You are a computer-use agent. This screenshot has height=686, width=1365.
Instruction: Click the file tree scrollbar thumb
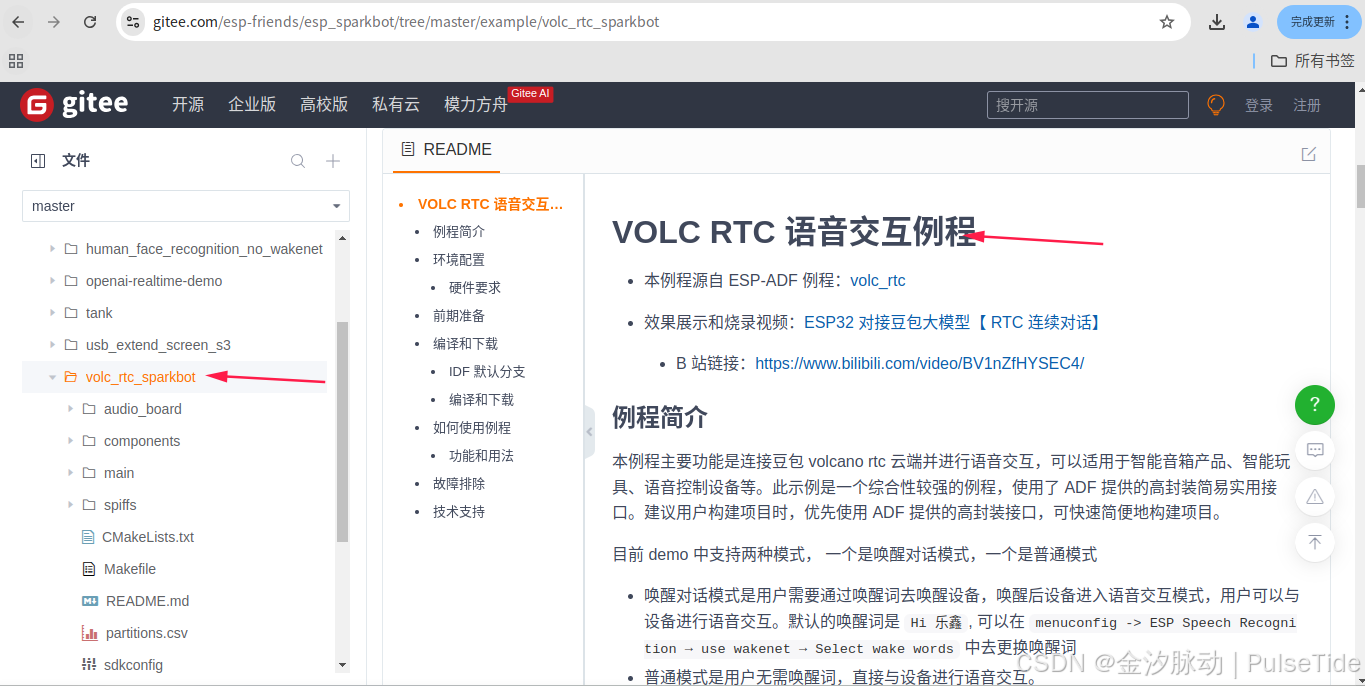coord(343,431)
